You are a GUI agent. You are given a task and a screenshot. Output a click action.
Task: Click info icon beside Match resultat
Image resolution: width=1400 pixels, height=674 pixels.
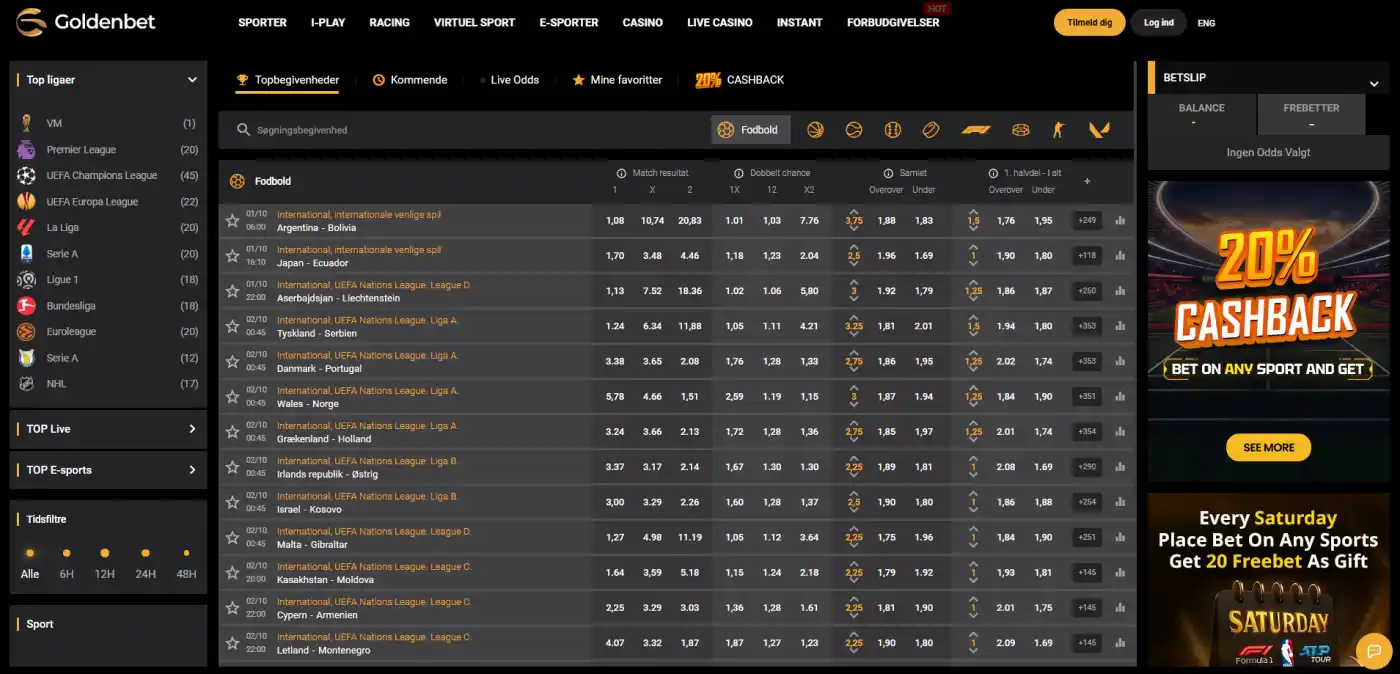click(622, 173)
